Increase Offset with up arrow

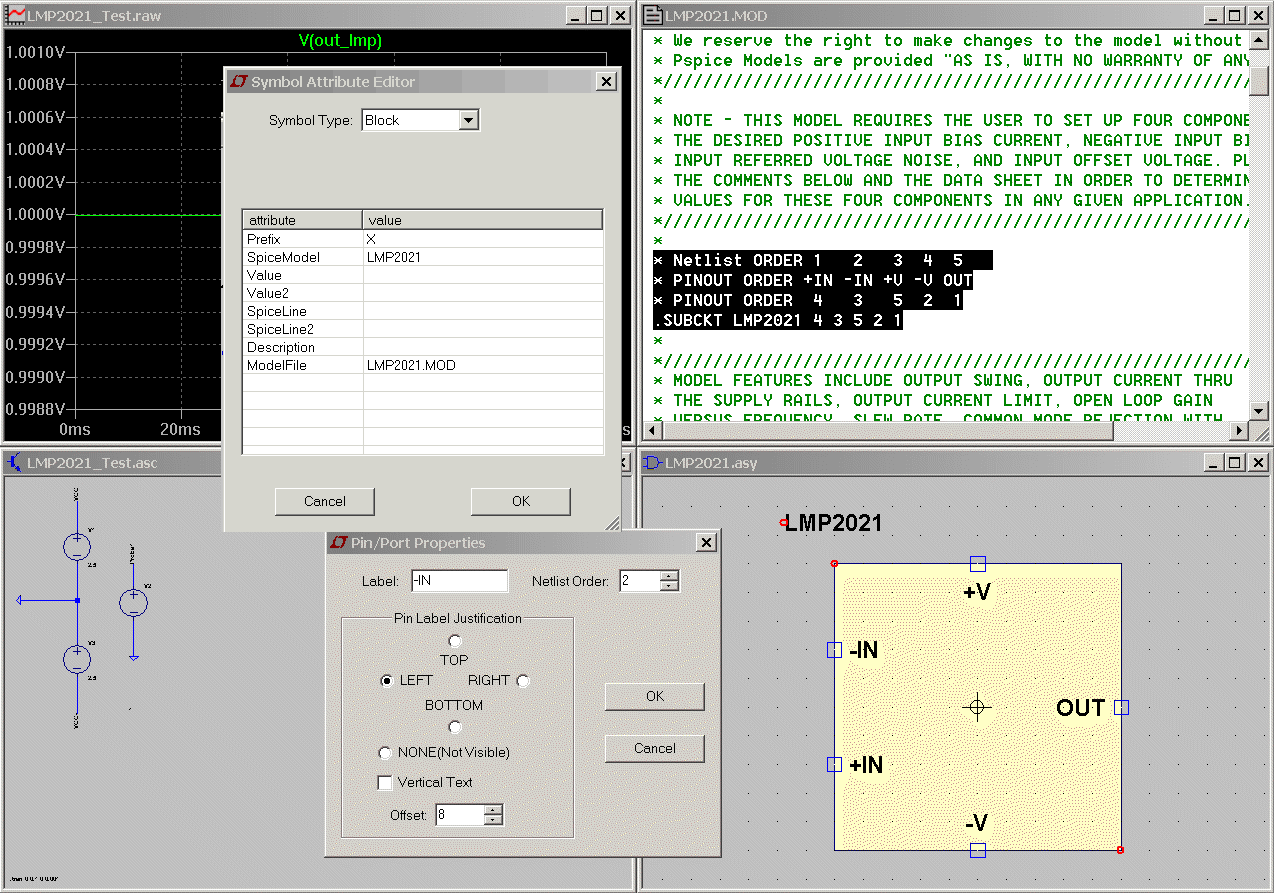point(493,810)
